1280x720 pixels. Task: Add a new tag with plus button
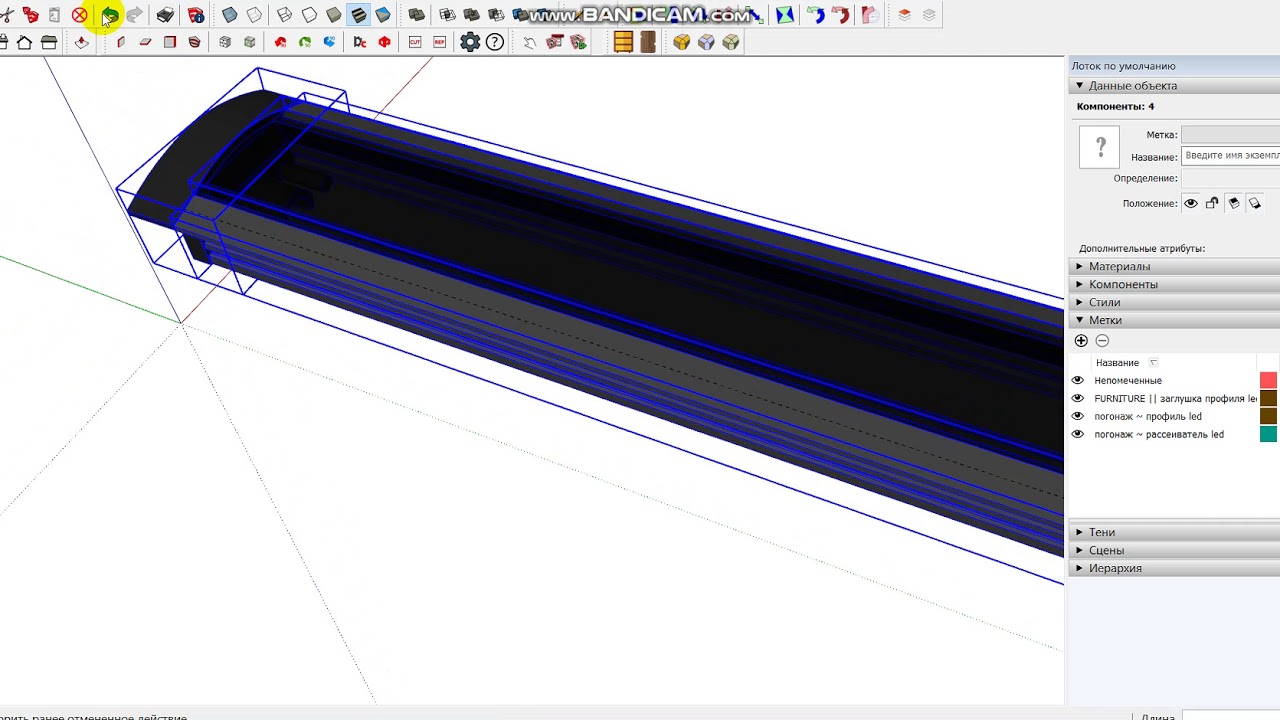click(1081, 341)
